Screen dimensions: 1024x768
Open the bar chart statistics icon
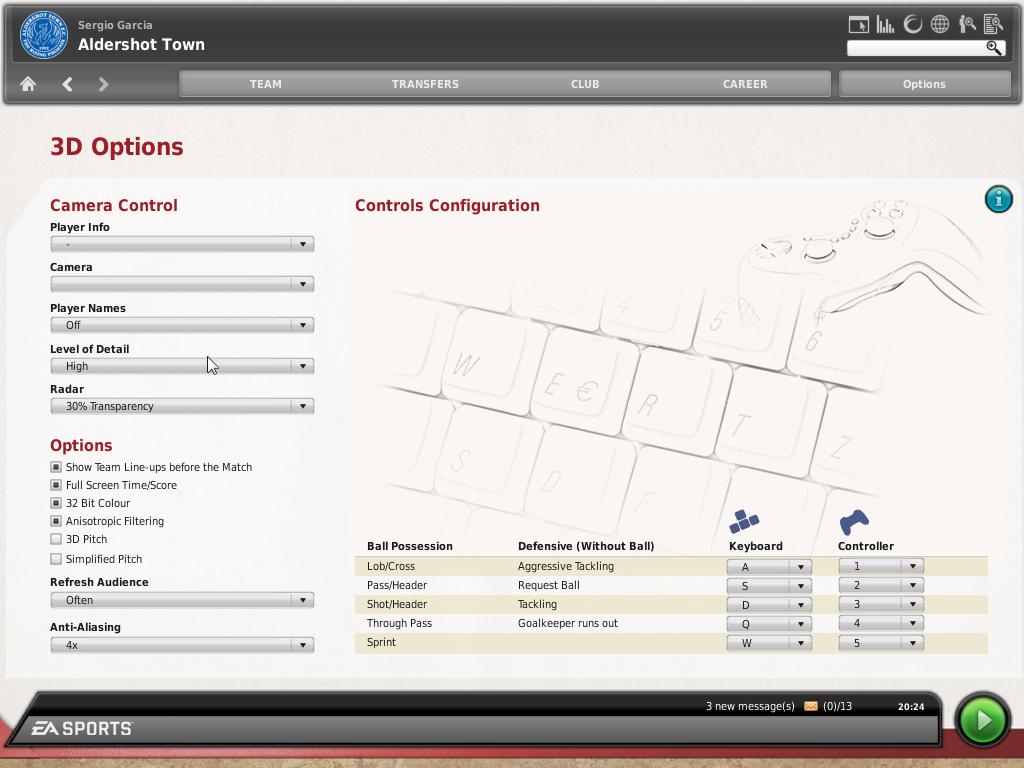coord(885,24)
